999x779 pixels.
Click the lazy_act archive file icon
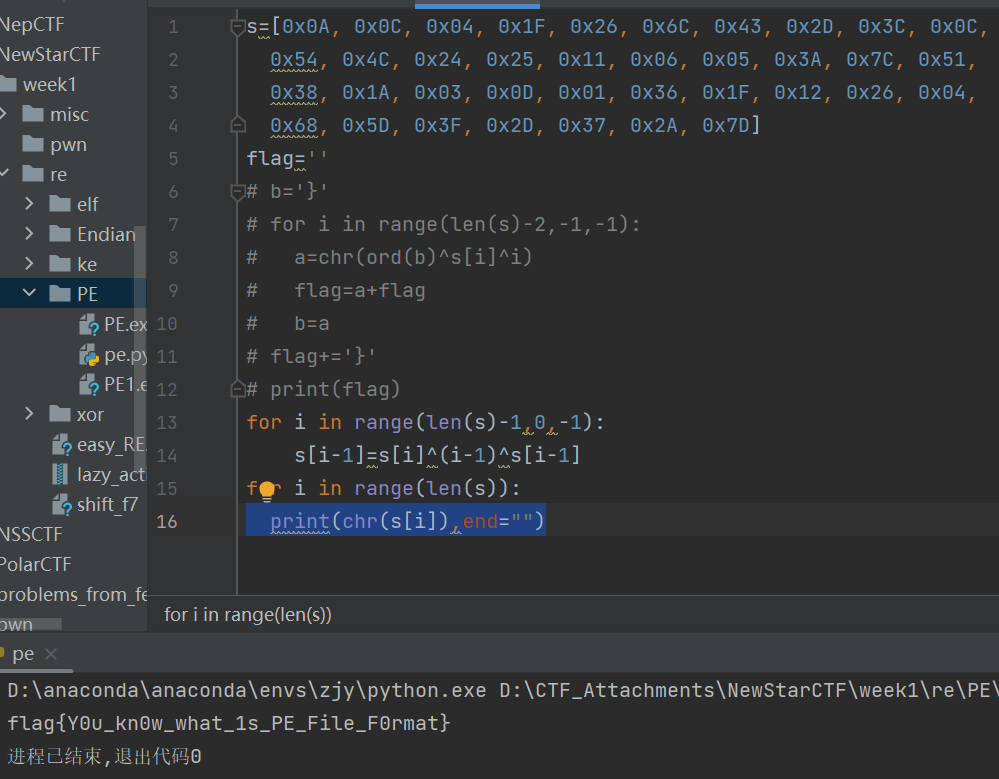point(62,474)
